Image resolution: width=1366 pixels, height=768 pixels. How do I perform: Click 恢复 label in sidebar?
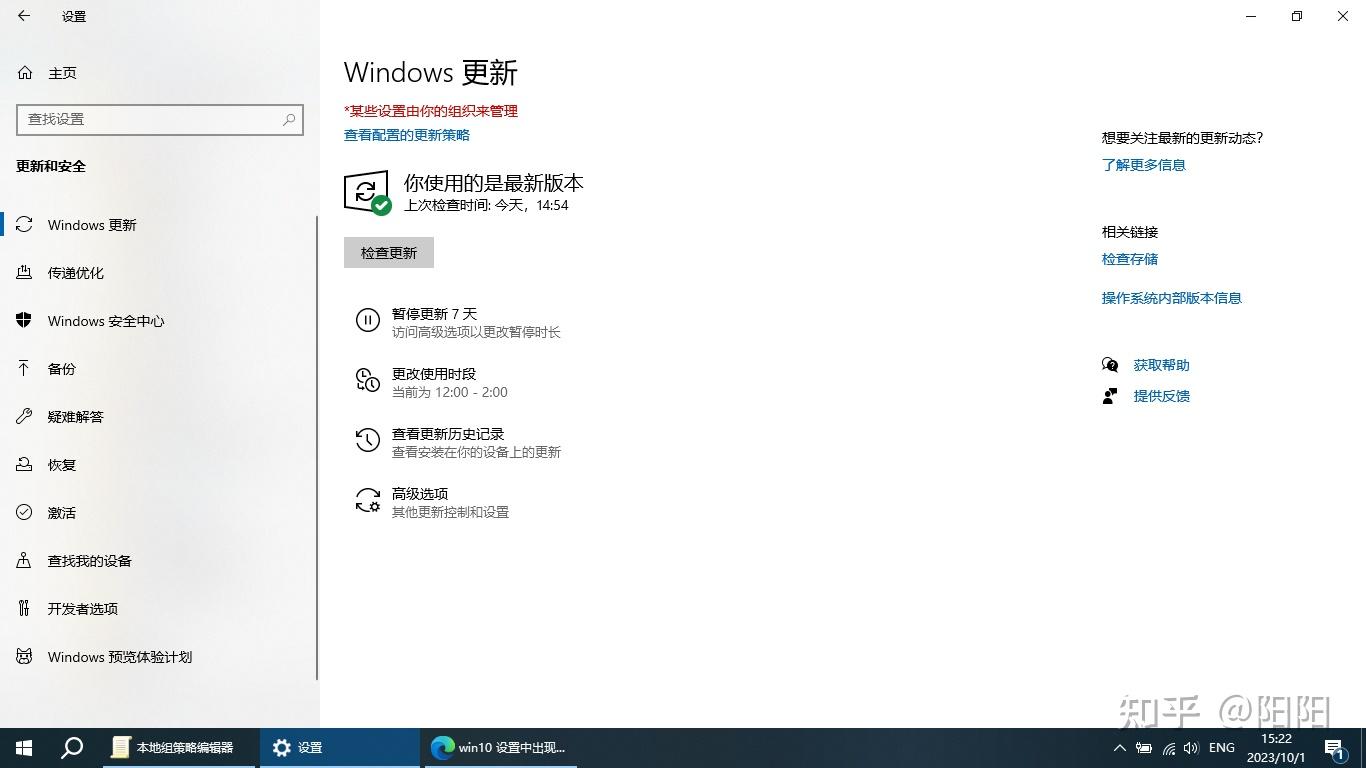[x=62, y=465]
